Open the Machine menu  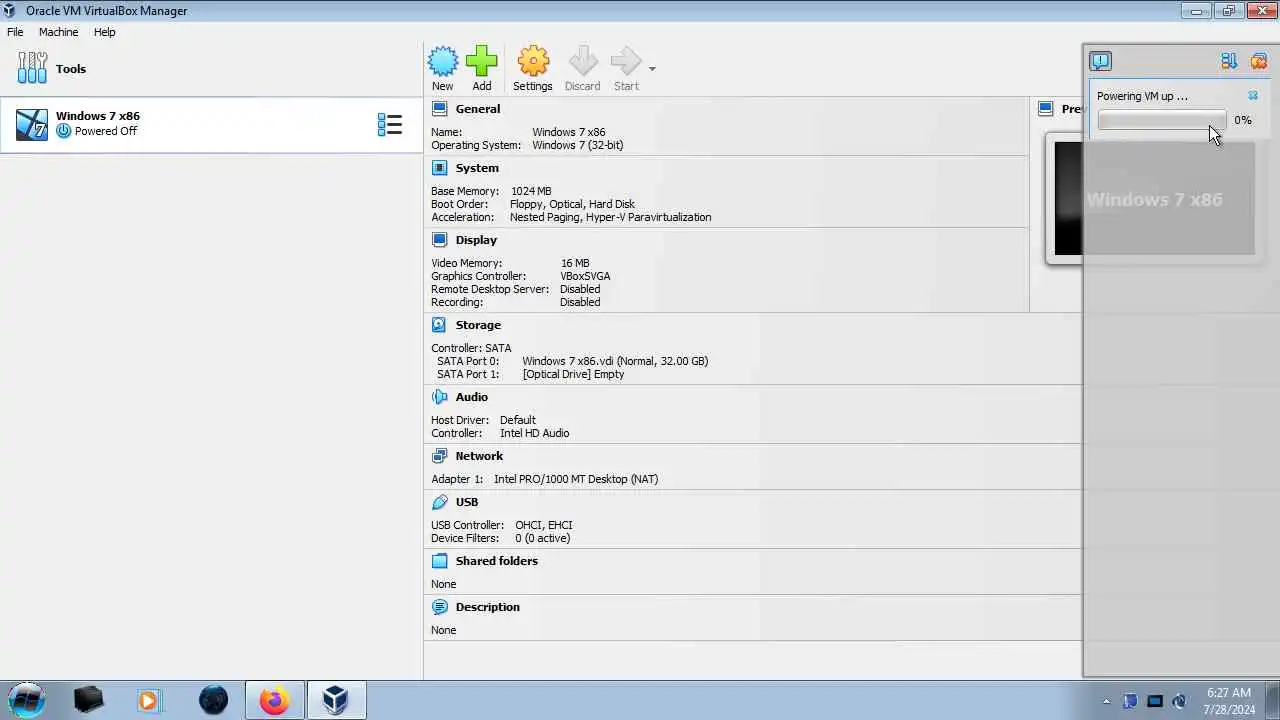click(x=58, y=32)
